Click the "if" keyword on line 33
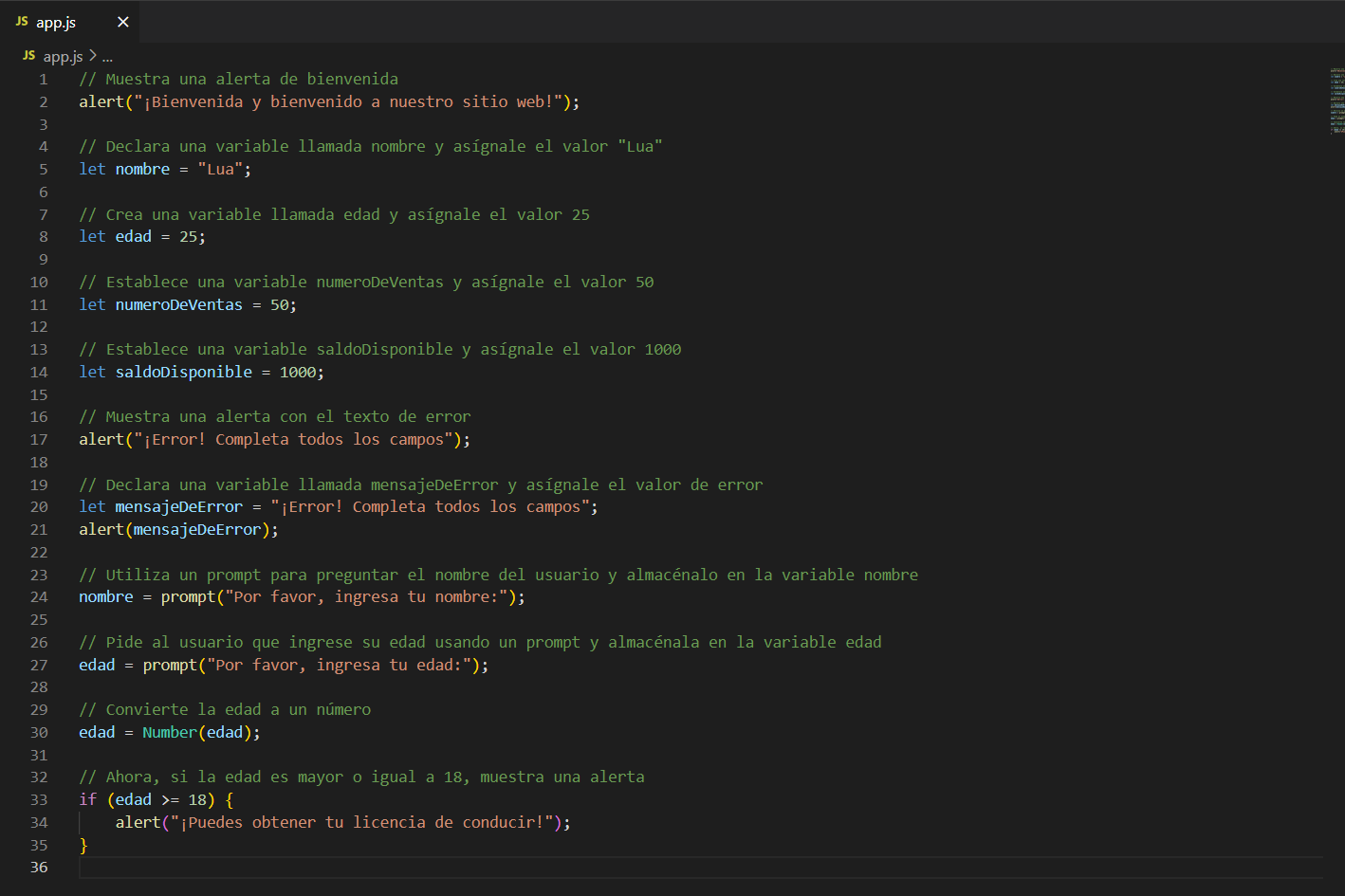Image resolution: width=1345 pixels, height=896 pixels. click(87, 799)
